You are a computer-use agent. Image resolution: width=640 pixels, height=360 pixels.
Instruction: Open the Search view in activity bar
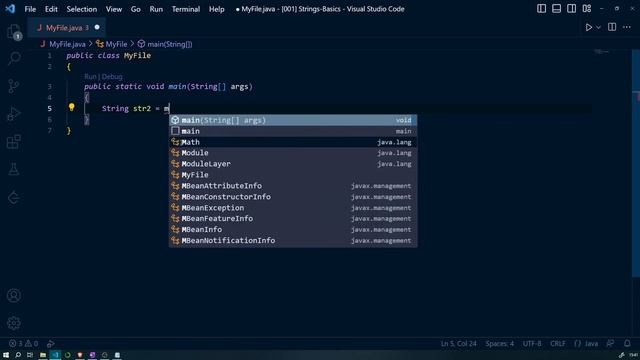coord(14,58)
